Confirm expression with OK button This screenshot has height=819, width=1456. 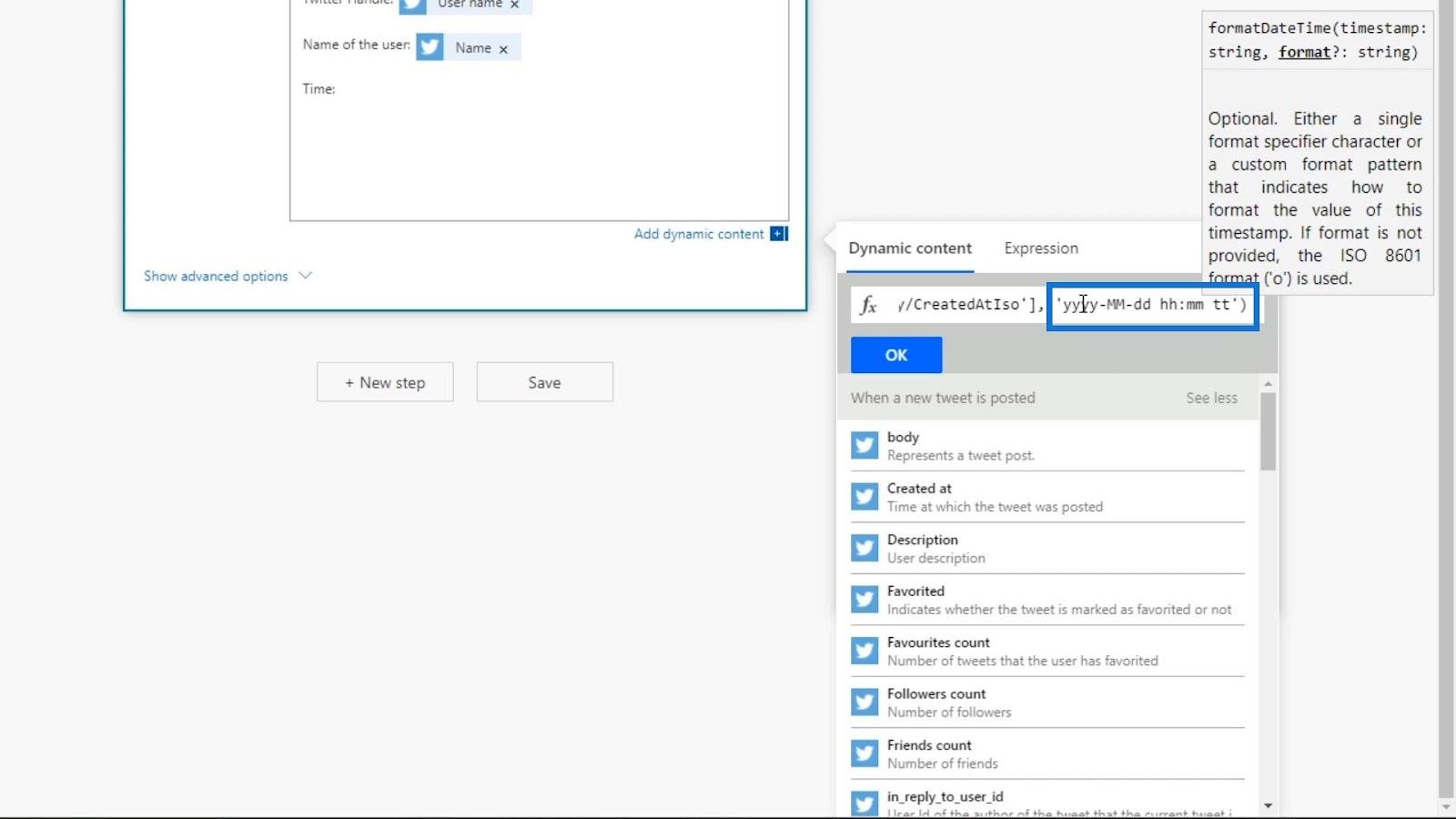point(896,355)
